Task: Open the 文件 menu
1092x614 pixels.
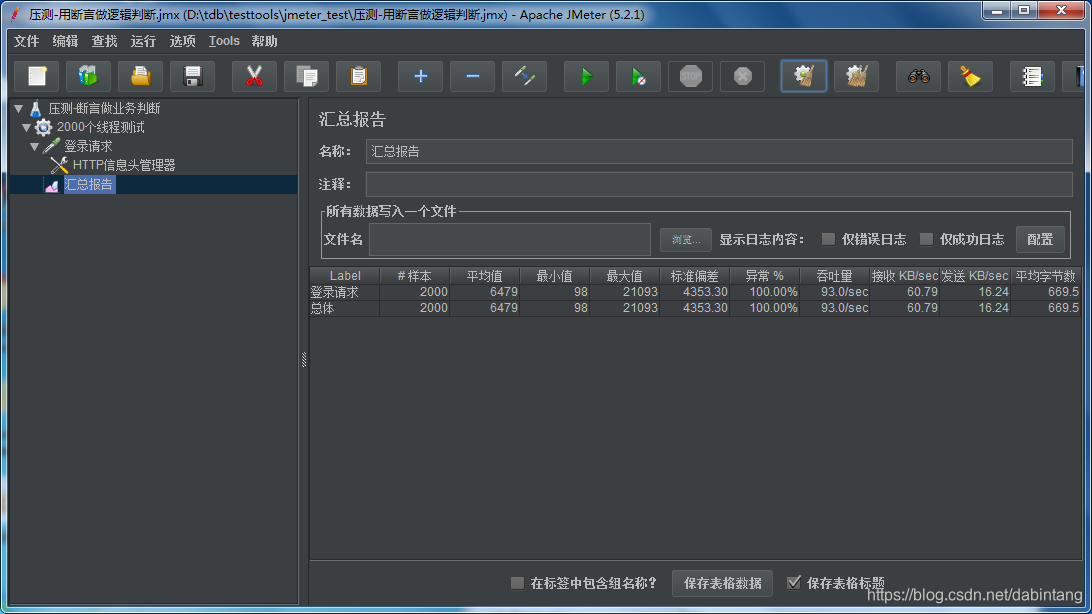Action: point(26,41)
